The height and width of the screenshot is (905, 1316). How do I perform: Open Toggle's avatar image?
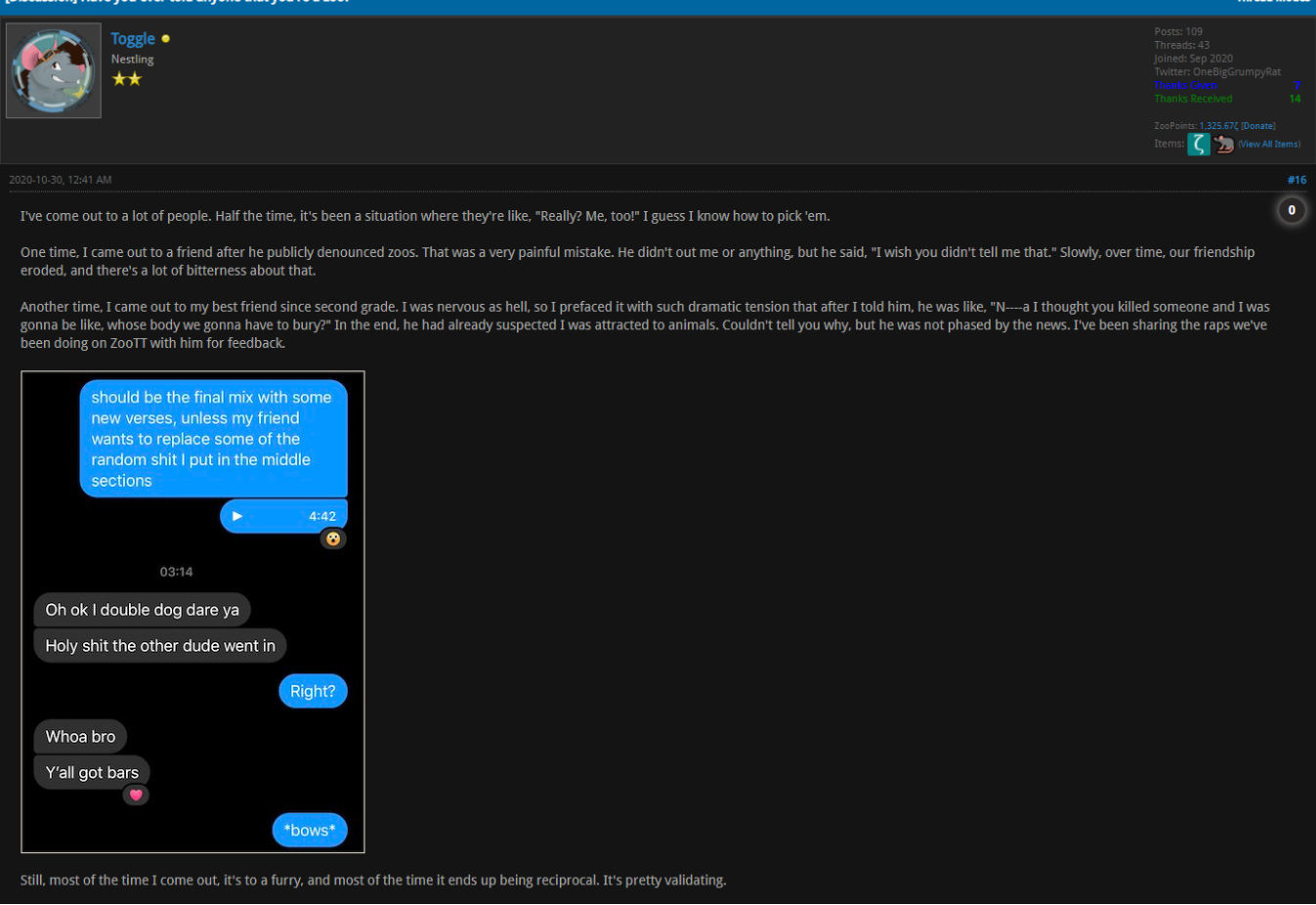click(x=54, y=71)
